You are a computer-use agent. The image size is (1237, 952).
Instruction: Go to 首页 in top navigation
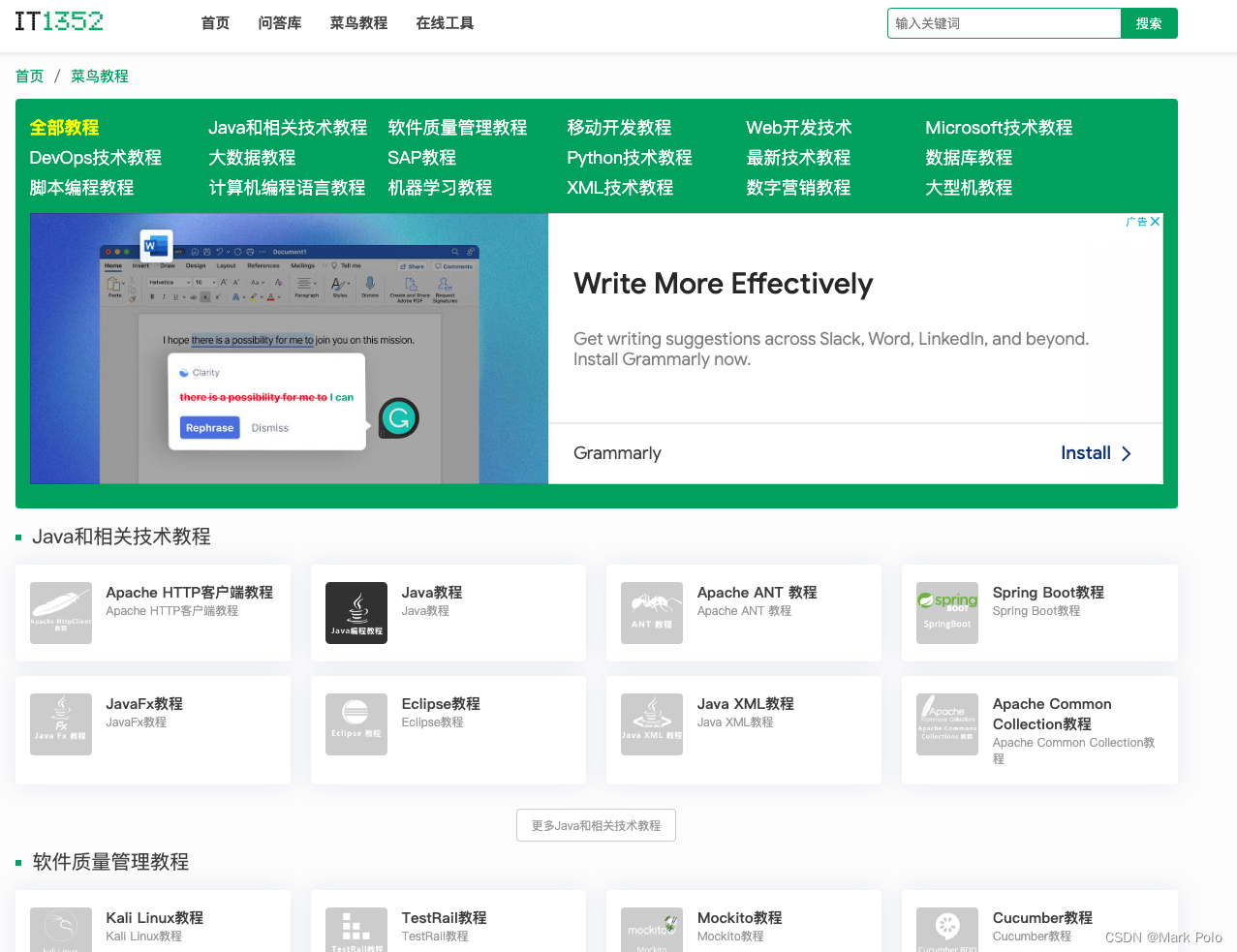(x=215, y=23)
